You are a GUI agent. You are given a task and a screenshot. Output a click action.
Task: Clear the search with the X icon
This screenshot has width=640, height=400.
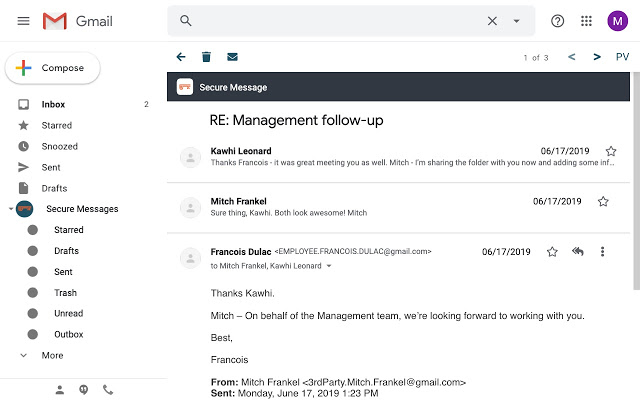[x=492, y=21]
